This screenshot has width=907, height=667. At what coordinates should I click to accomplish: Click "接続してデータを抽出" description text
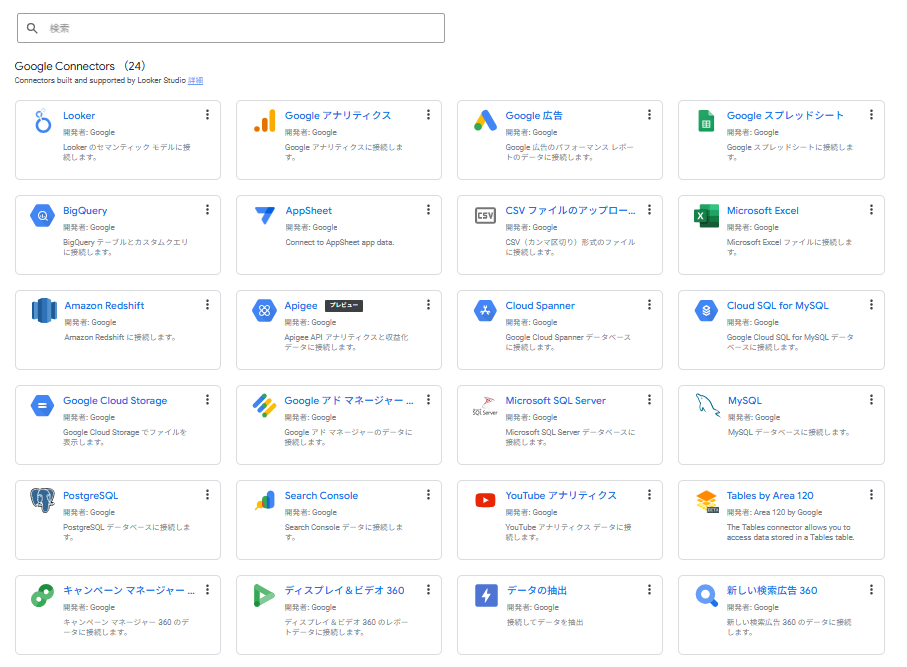545,622
